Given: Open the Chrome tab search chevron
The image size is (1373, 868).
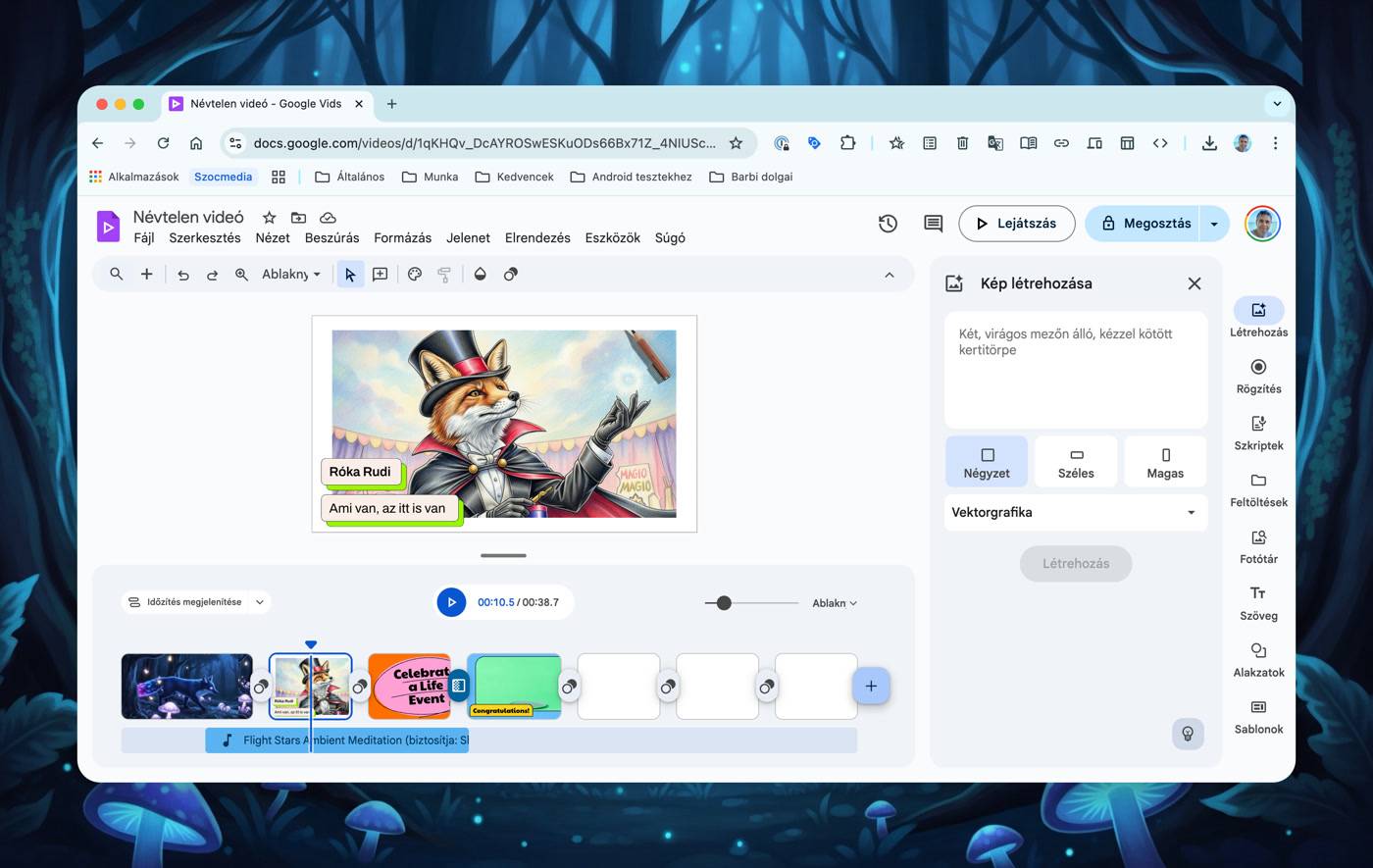Looking at the screenshot, I should pyautogui.click(x=1277, y=103).
